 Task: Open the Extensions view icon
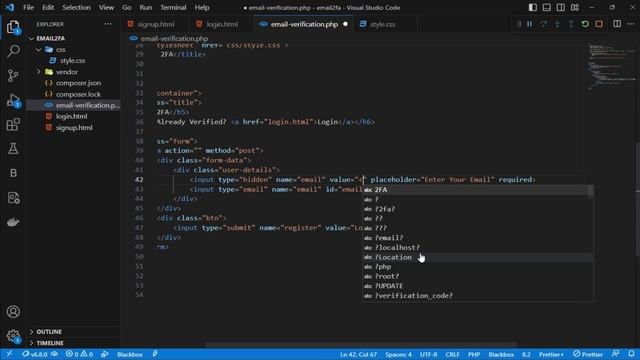click(13, 124)
